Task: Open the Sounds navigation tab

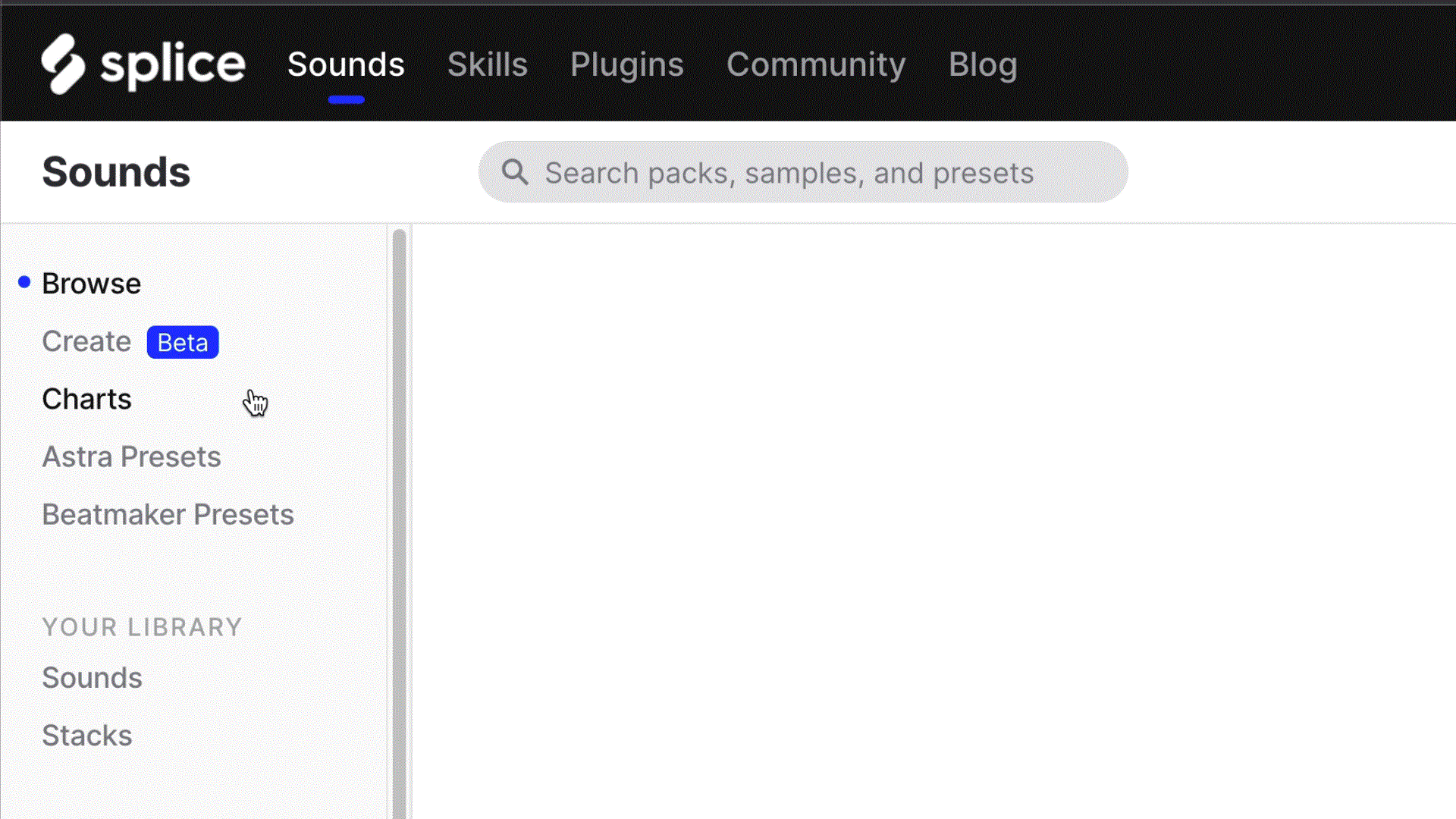Action: (x=346, y=64)
